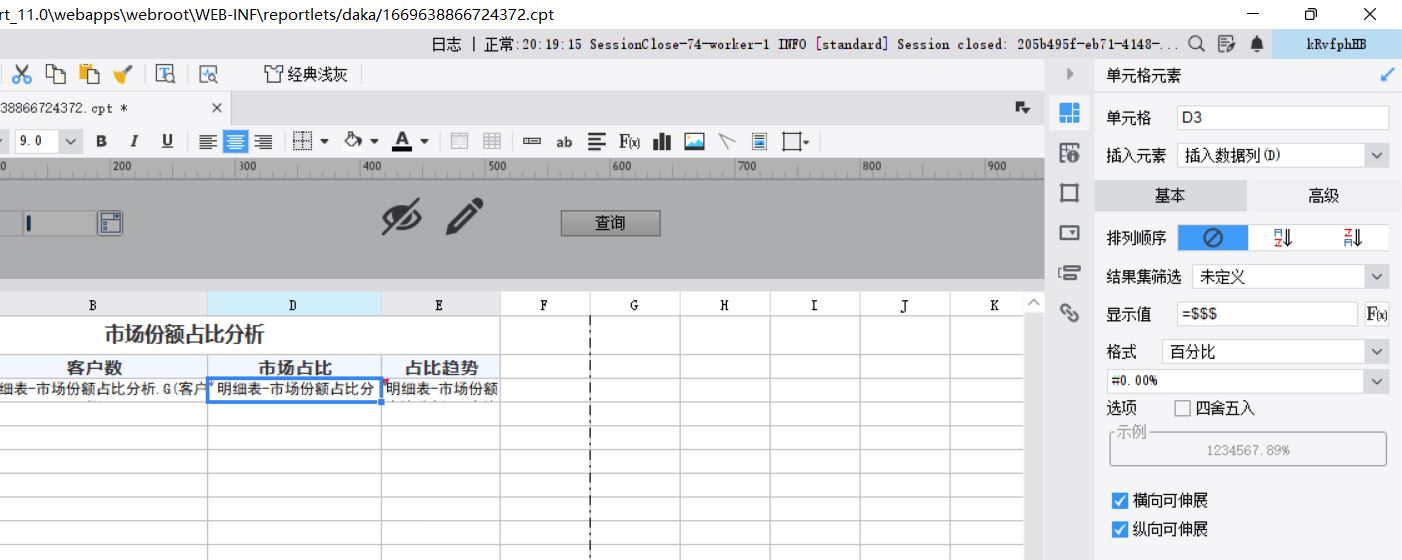Click the magnifier diagnostics icon beside text search
The height and width of the screenshot is (560, 1402).
208,74
